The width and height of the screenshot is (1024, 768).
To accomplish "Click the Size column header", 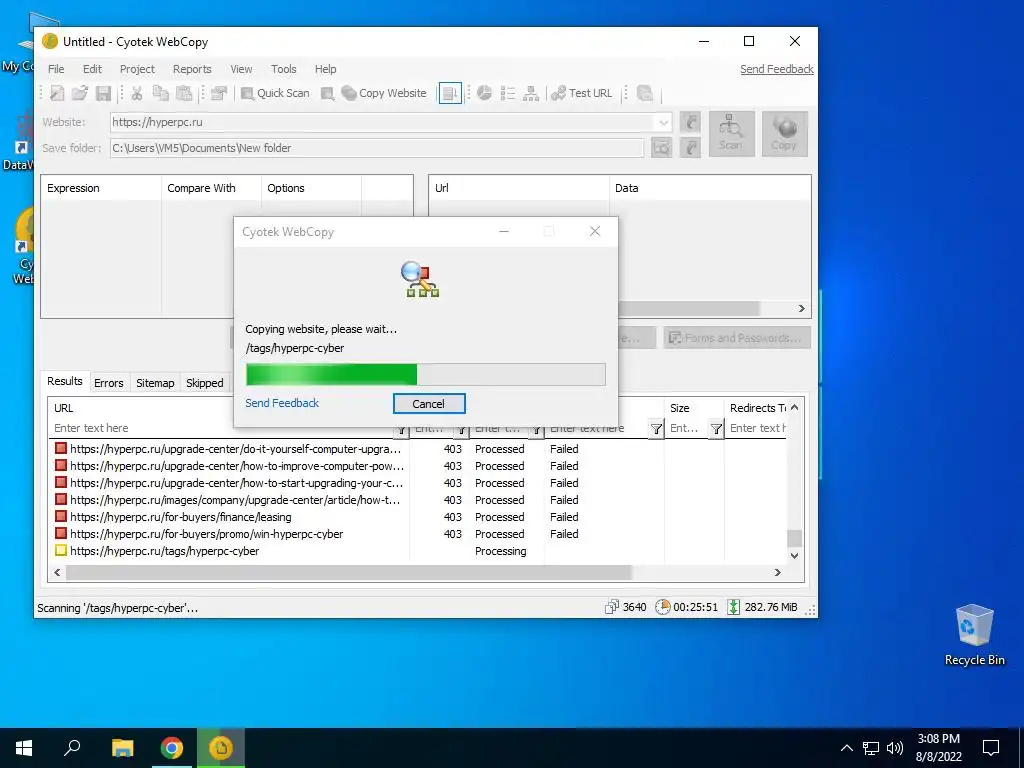I will pos(694,408).
